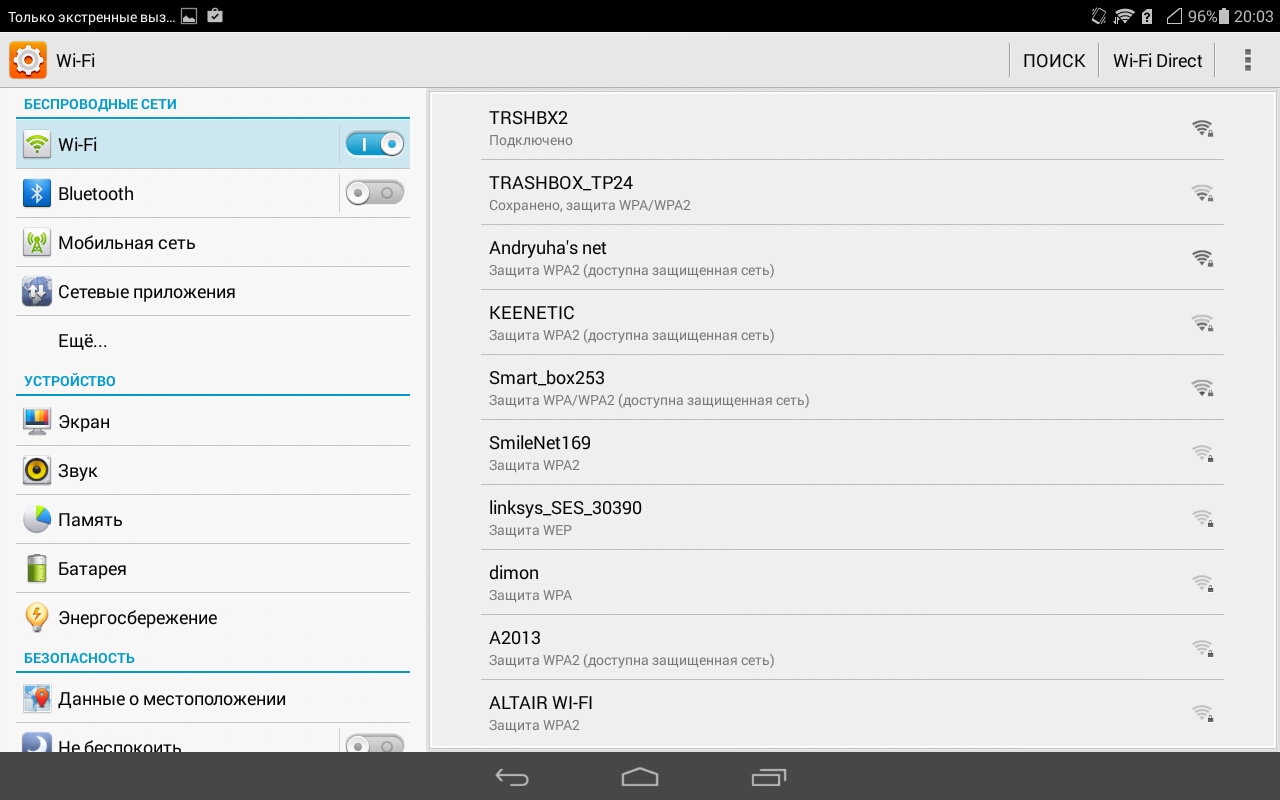Image resolution: width=1280 pixels, height=800 pixels.
Task: Connect to the ALTAIR WI-FI network
Action: [x=852, y=712]
